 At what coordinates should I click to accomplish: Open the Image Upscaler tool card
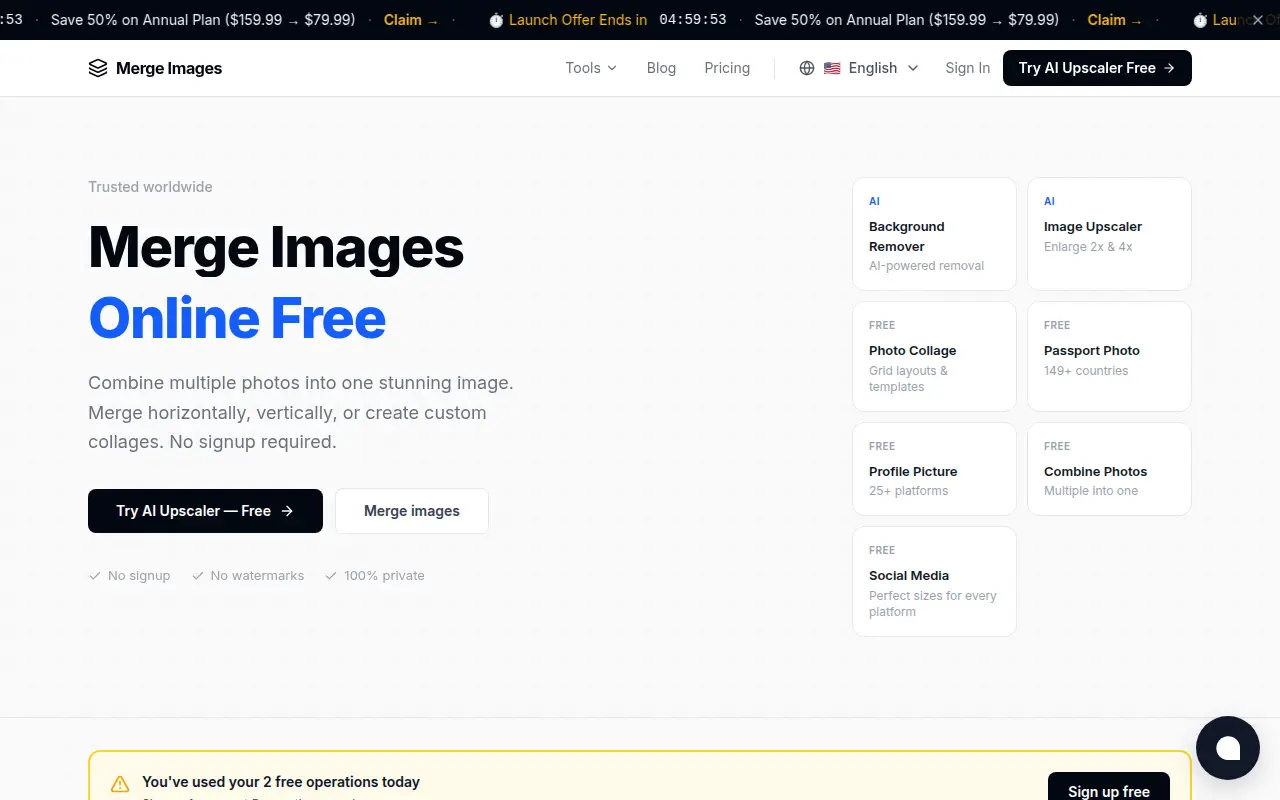pyautogui.click(x=1109, y=234)
